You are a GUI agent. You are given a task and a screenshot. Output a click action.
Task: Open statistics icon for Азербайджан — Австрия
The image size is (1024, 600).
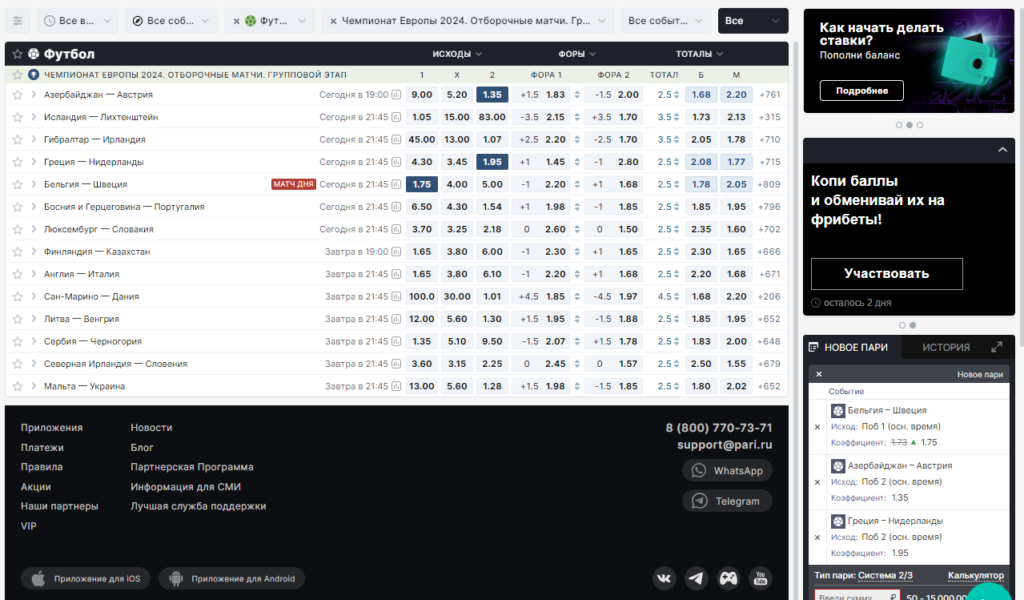tap(396, 95)
